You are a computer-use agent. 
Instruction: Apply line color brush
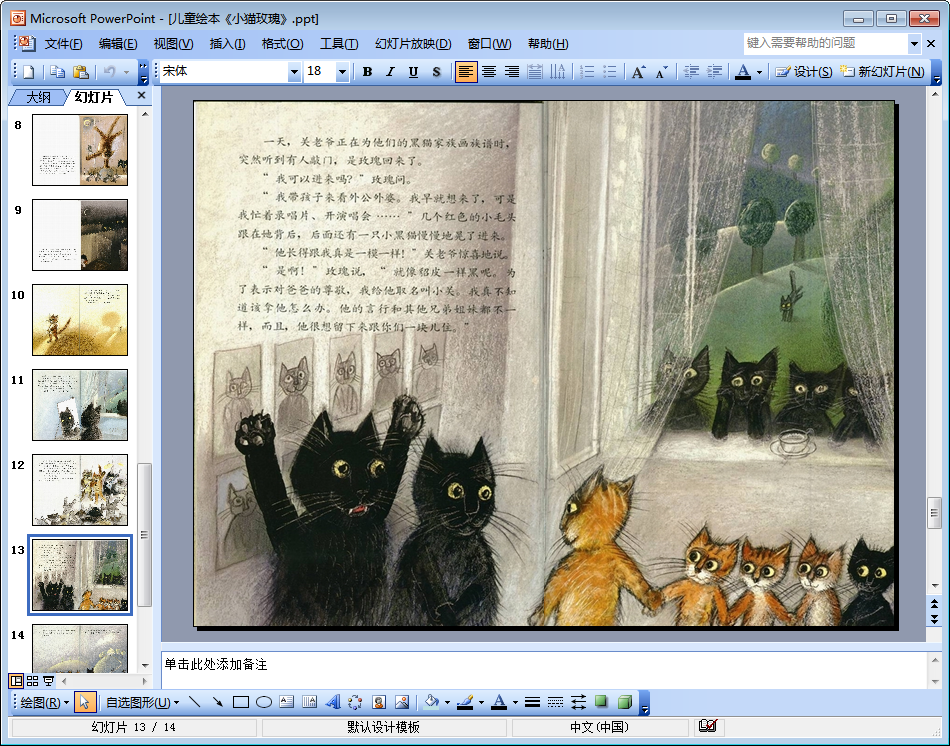click(465, 702)
